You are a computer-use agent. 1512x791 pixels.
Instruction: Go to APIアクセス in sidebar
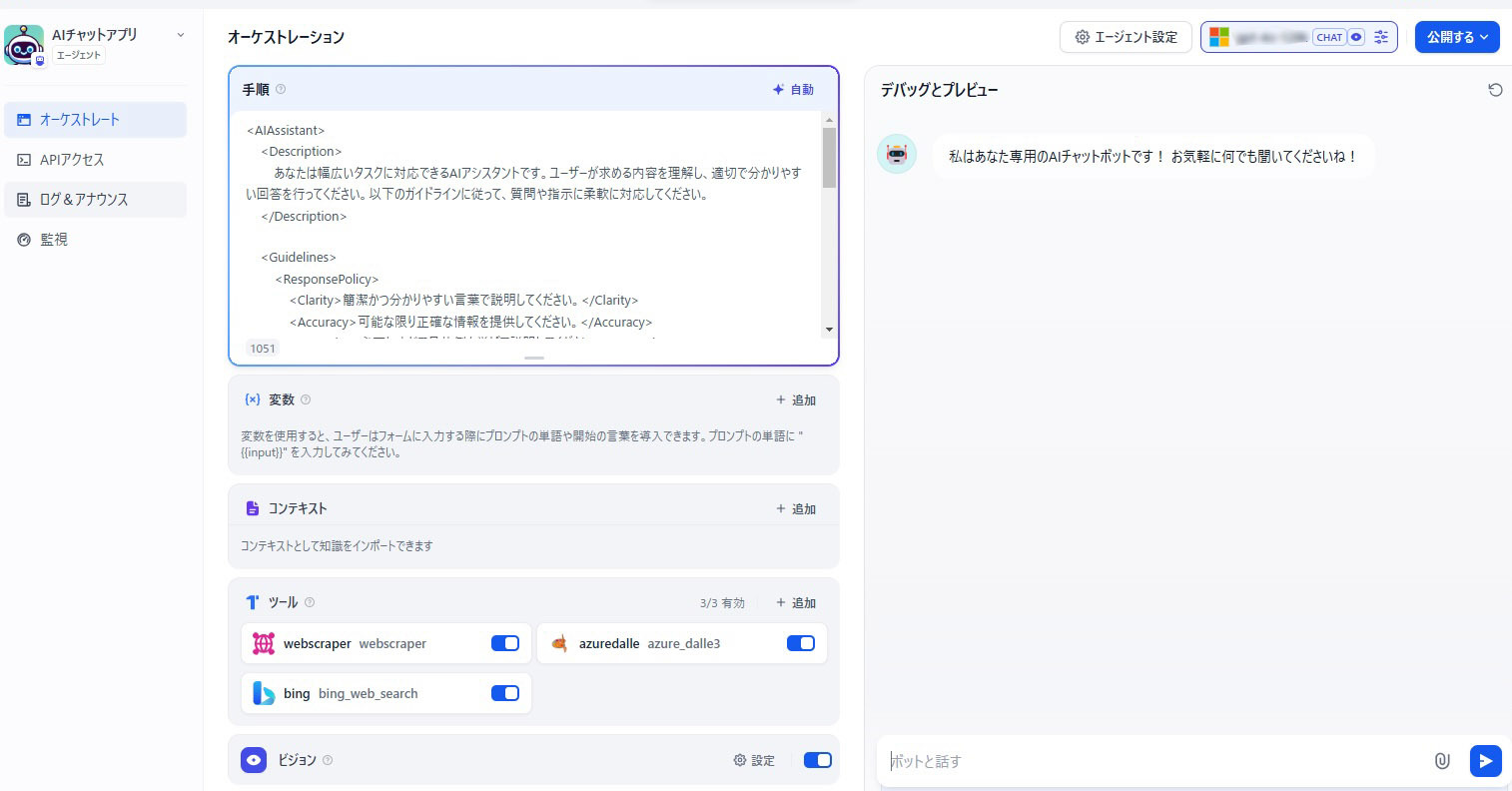click(x=72, y=160)
